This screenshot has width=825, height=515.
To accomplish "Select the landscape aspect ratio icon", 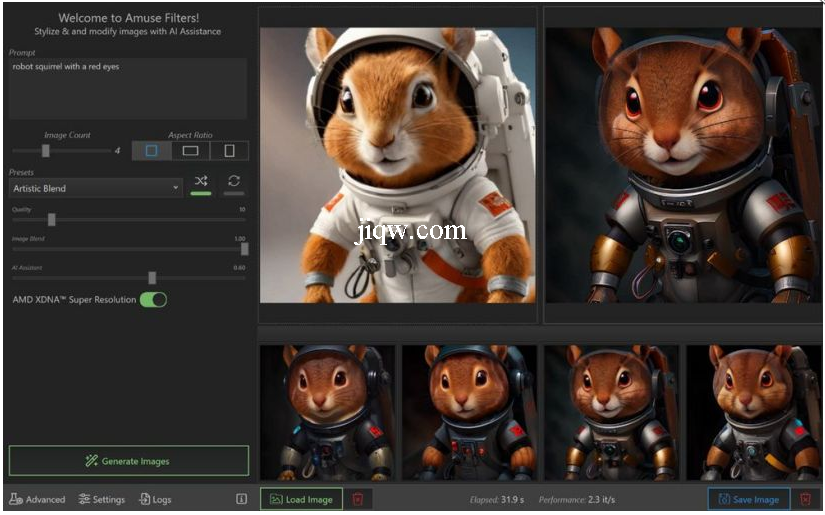I will (190, 151).
